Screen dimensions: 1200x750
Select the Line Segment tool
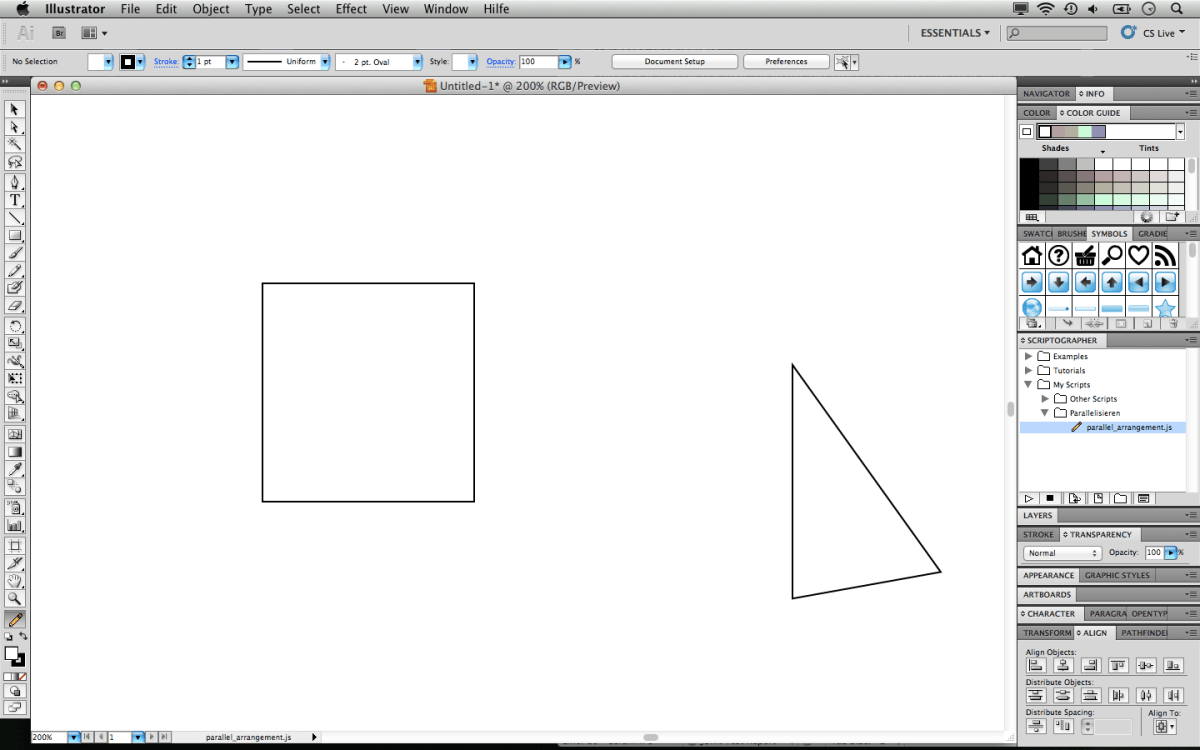coord(15,219)
